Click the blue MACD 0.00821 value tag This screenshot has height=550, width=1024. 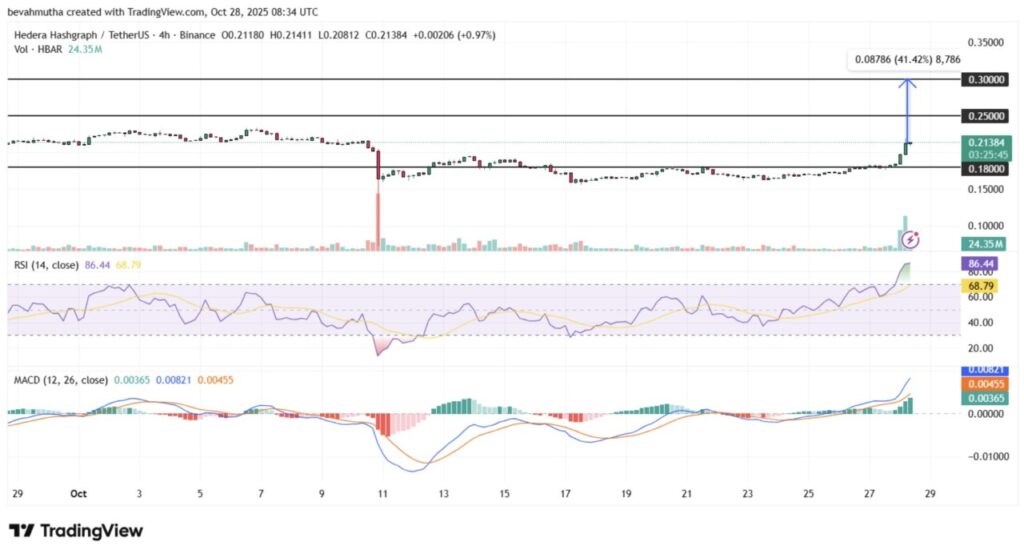(984, 371)
